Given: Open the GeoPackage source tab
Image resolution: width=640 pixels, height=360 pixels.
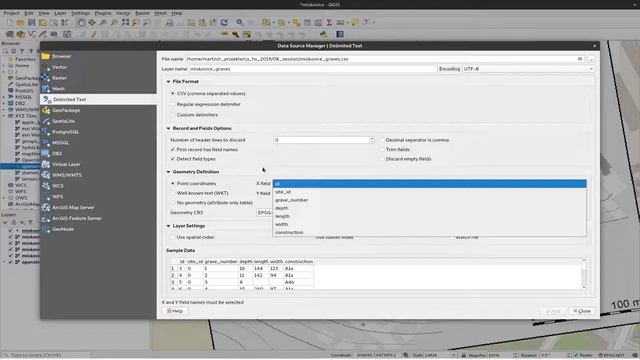Looking at the screenshot, I should point(66,110).
